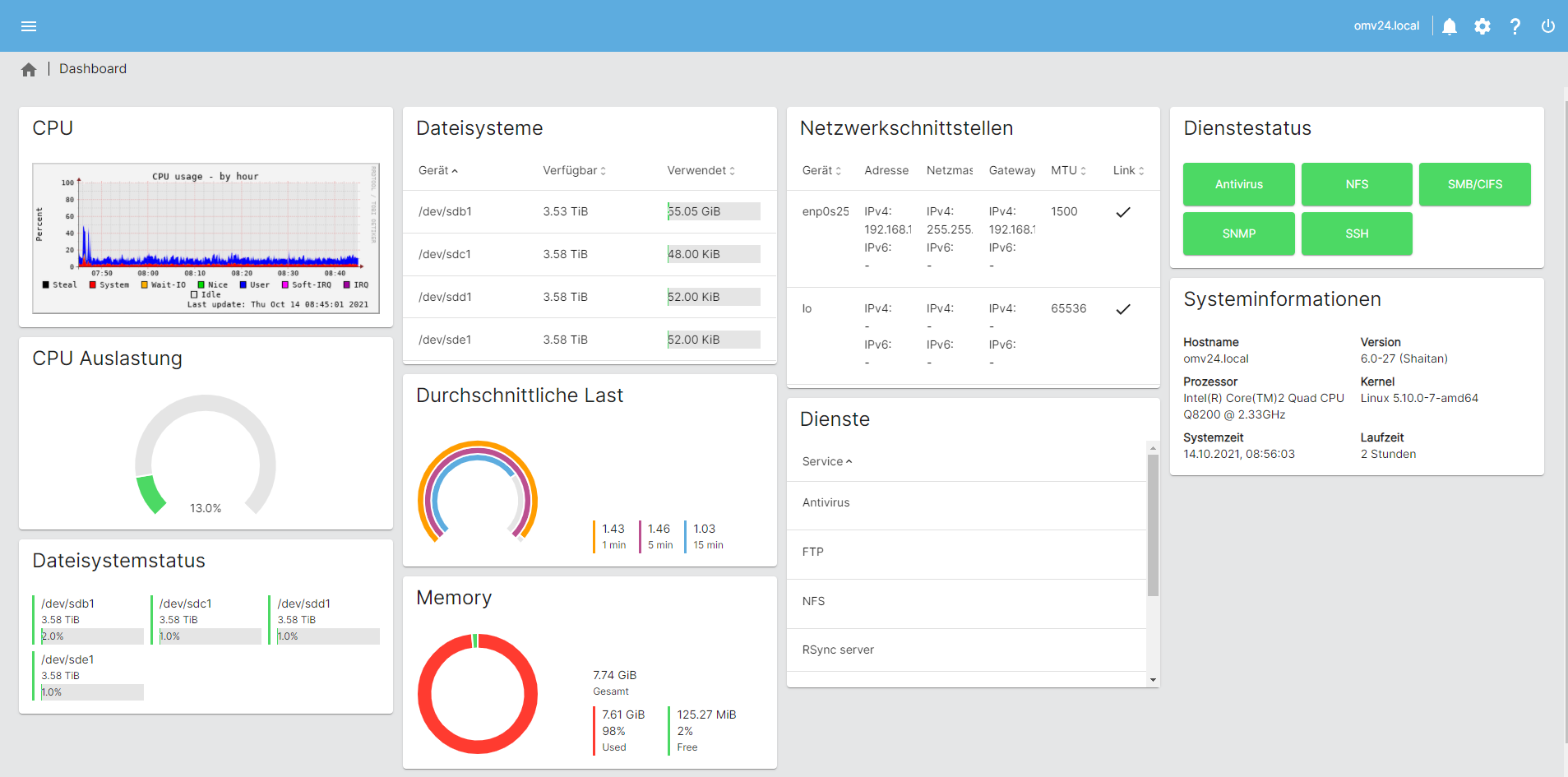Click the processor Intel Core2 Quad text
Screen dimensions: 1568x777
[1264, 406]
